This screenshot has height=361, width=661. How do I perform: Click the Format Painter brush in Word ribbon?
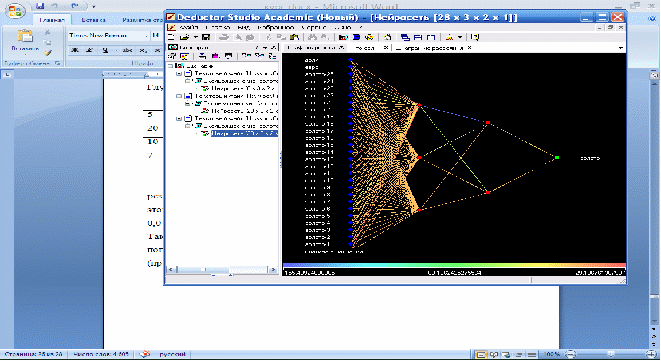(47, 53)
